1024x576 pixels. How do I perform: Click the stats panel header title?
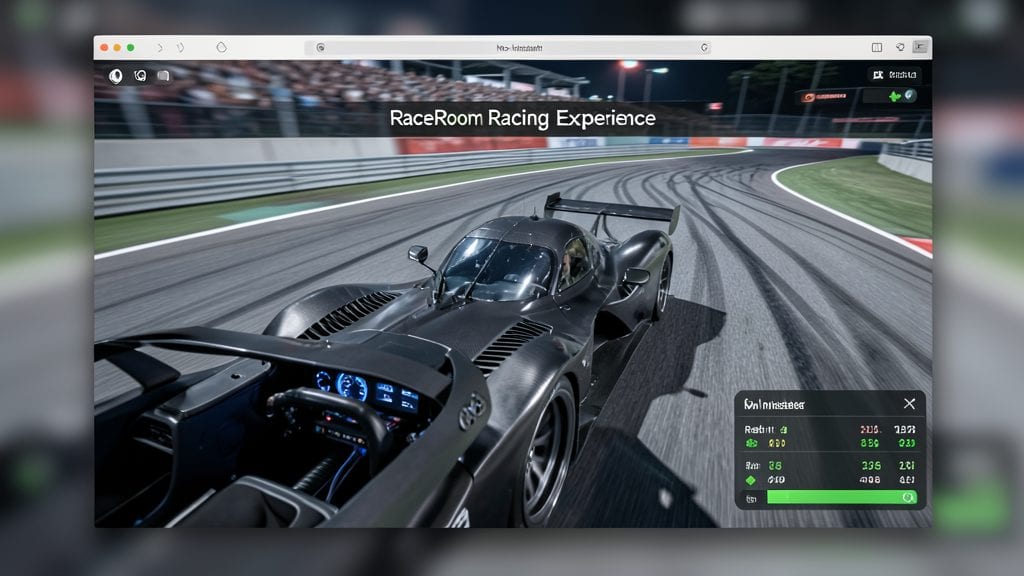(775, 405)
